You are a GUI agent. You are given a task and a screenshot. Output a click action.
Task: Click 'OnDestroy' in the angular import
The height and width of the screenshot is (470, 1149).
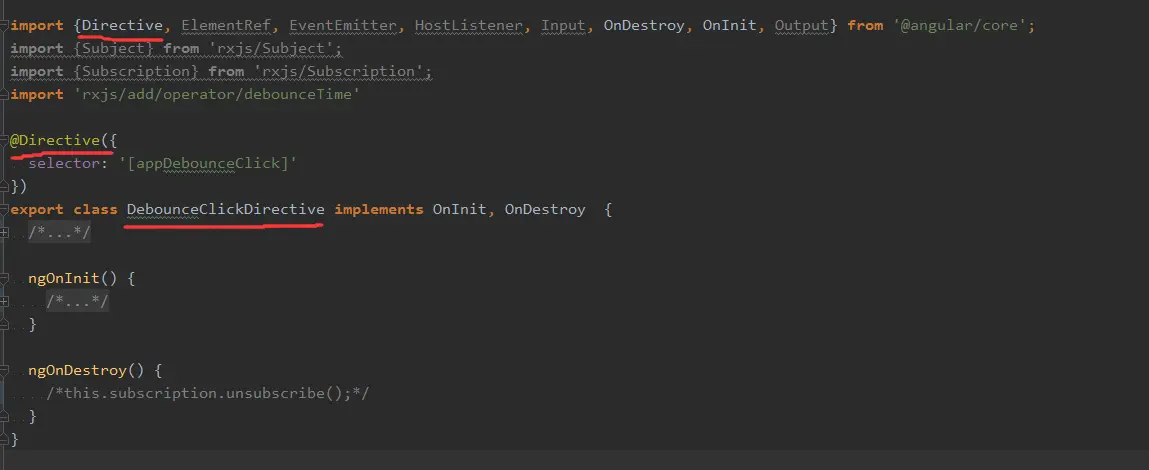644,26
